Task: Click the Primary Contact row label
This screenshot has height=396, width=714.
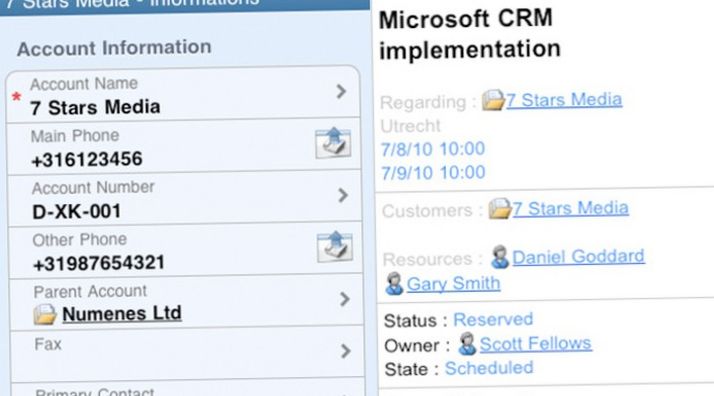Action: pyautogui.click(x=95, y=392)
